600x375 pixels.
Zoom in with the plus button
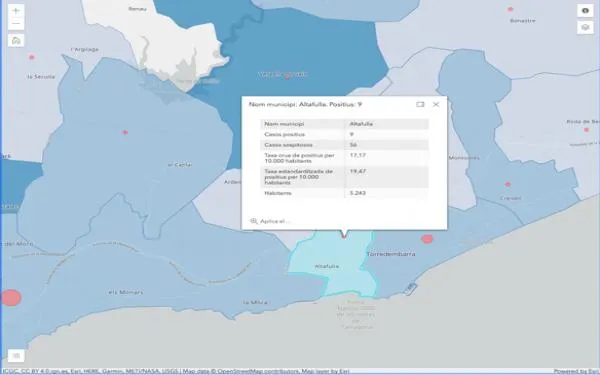(16, 11)
